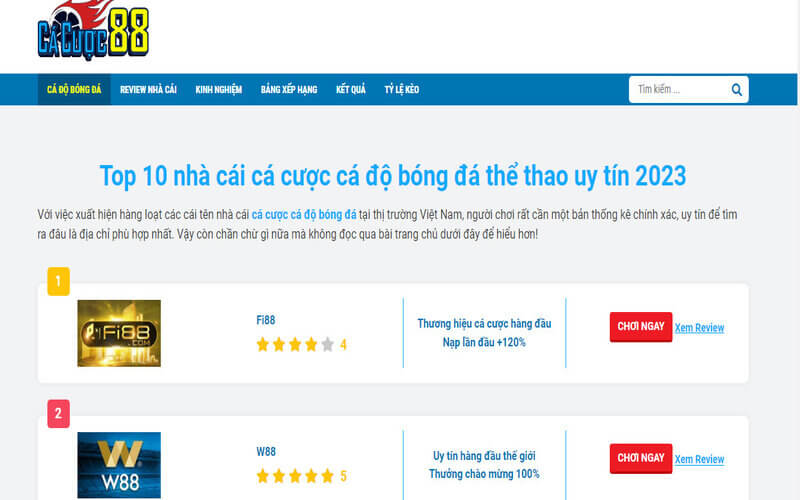Click 'Uy tín hàng đầu thế giới' text

[x=484, y=456]
